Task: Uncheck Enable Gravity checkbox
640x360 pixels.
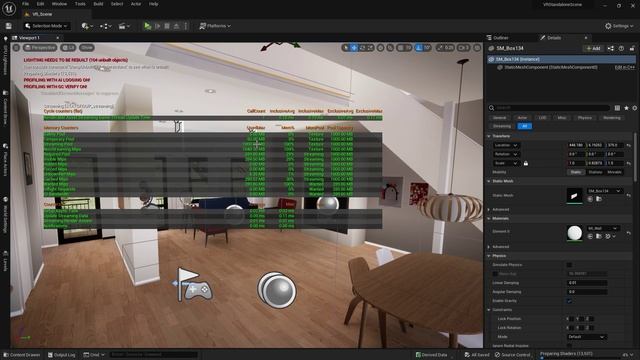Action: [569, 301]
